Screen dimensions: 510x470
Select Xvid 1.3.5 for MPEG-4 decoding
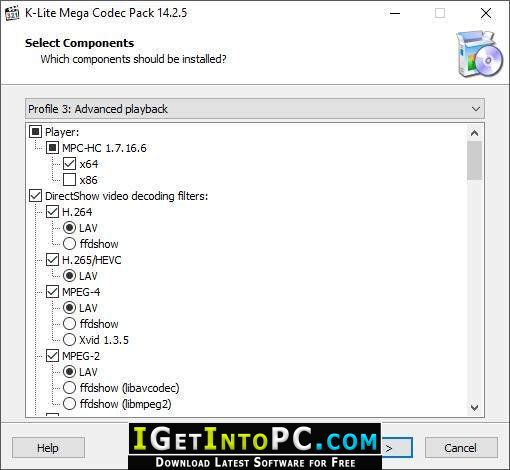pos(69,340)
